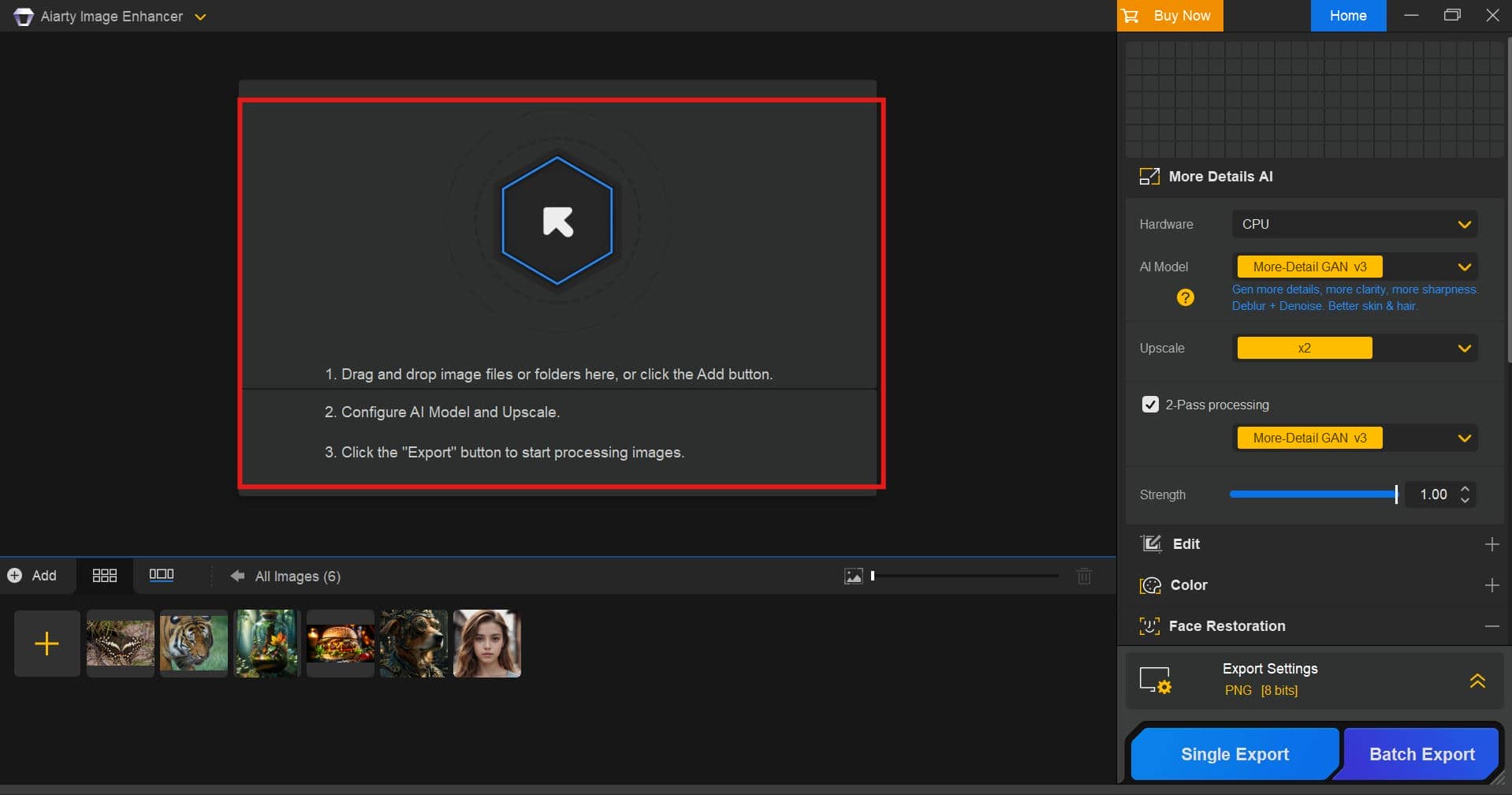Screen dimensions: 1512x795
Task: Maximize or restore the application window
Action: (1451, 16)
